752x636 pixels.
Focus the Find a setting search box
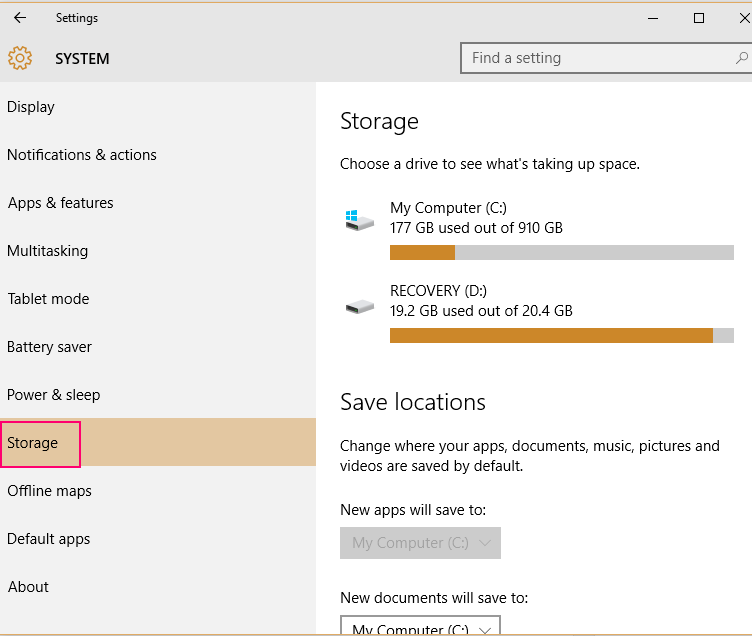[606, 58]
